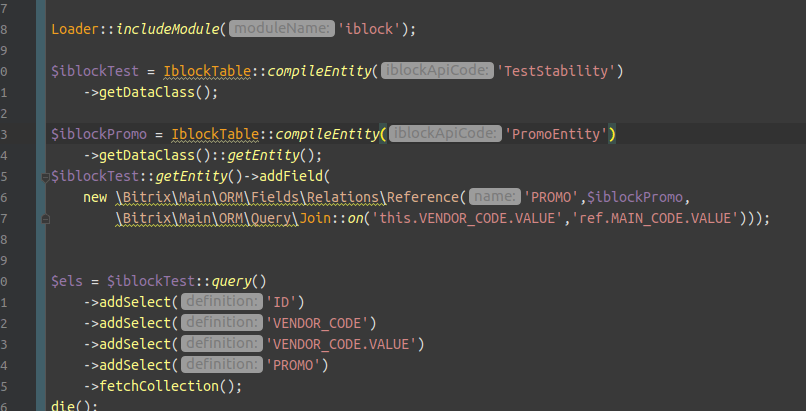Click the \Bitrix\Main\ORM\Query namespace

click(207, 219)
